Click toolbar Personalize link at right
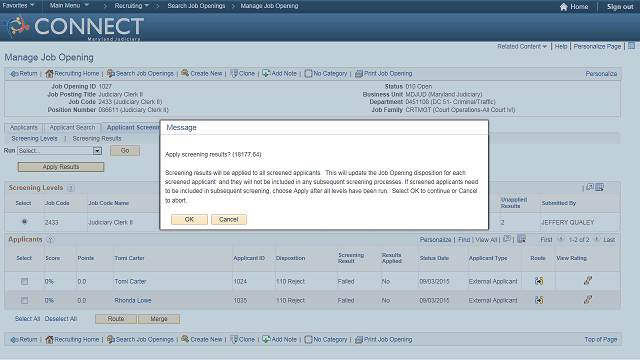The height and width of the screenshot is (360, 640). (x=601, y=74)
